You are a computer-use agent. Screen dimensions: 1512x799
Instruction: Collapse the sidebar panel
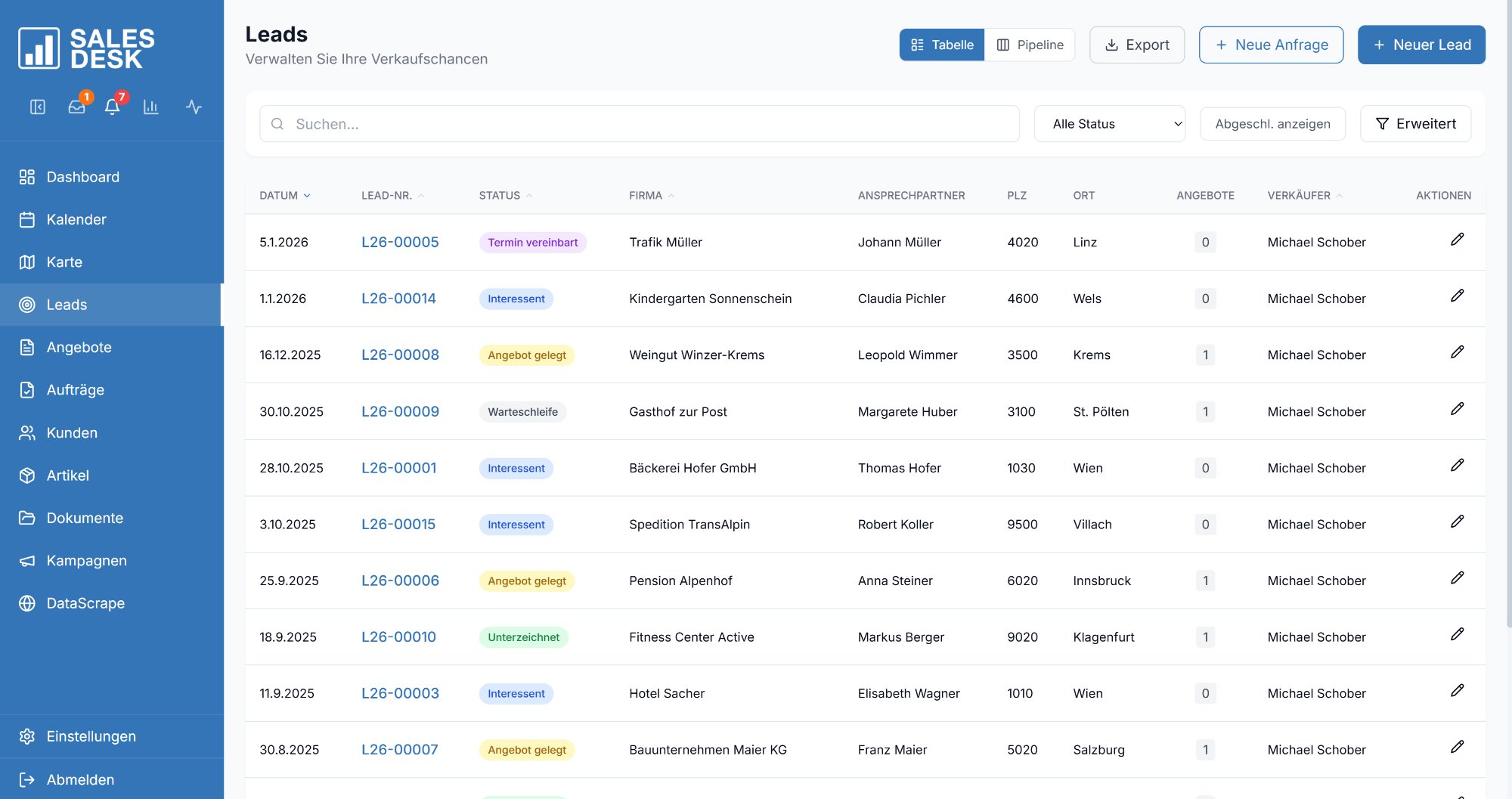tap(39, 107)
